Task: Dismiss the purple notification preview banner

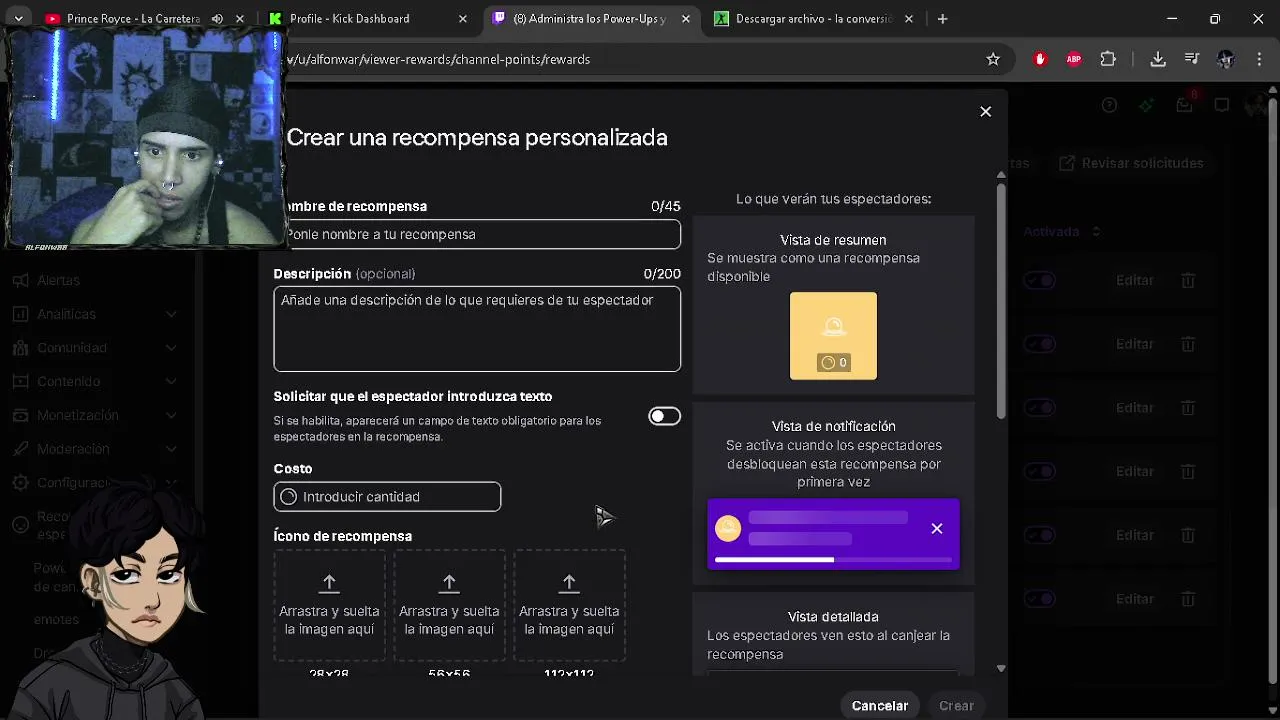Action: coord(937,528)
